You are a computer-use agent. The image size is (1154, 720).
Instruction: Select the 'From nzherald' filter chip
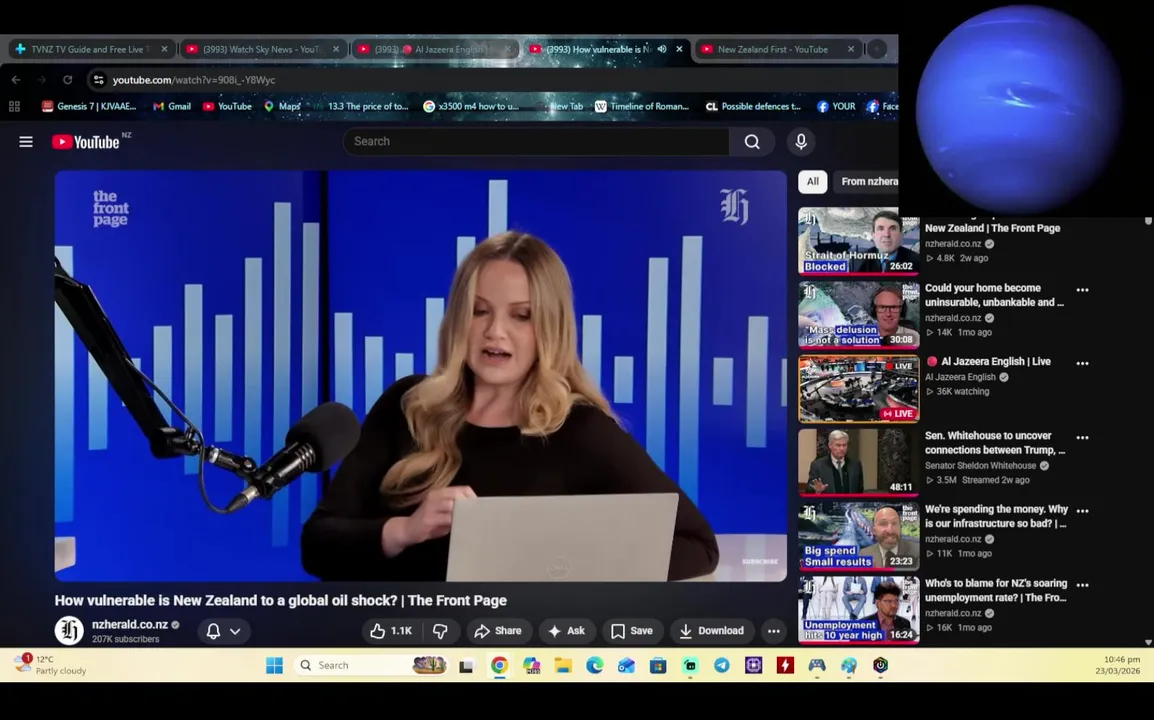click(x=868, y=181)
